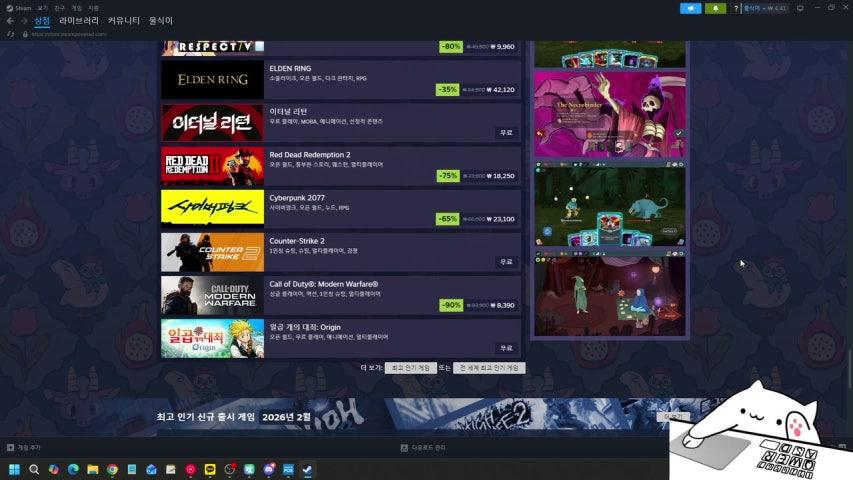Open the account wallet dropdown
The width and height of the screenshot is (853, 480).
click(x=765, y=8)
